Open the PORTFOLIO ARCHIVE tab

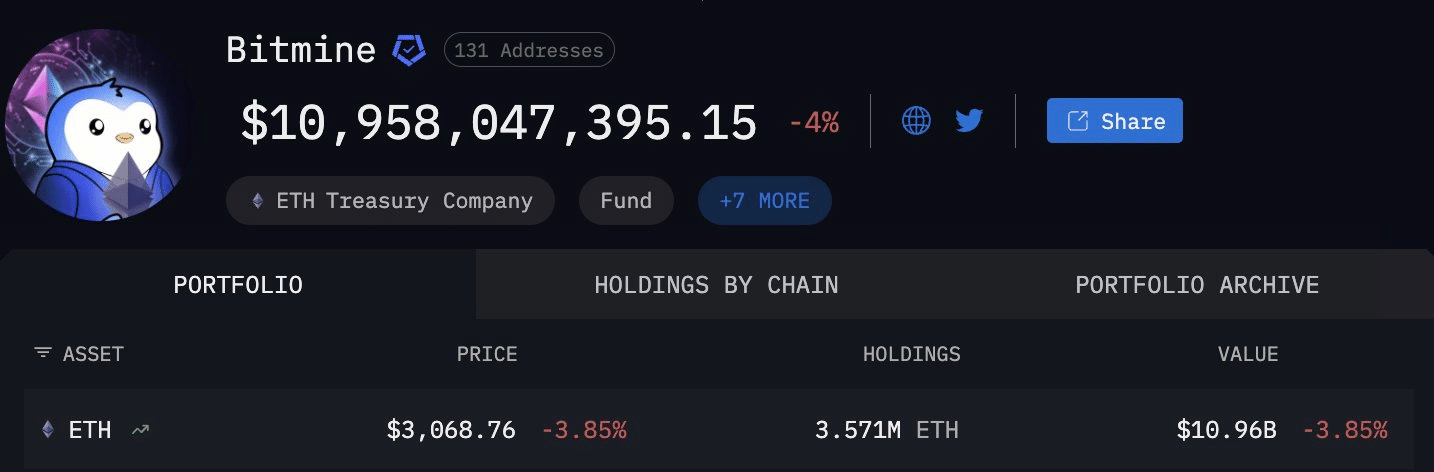tap(1197, 285)
